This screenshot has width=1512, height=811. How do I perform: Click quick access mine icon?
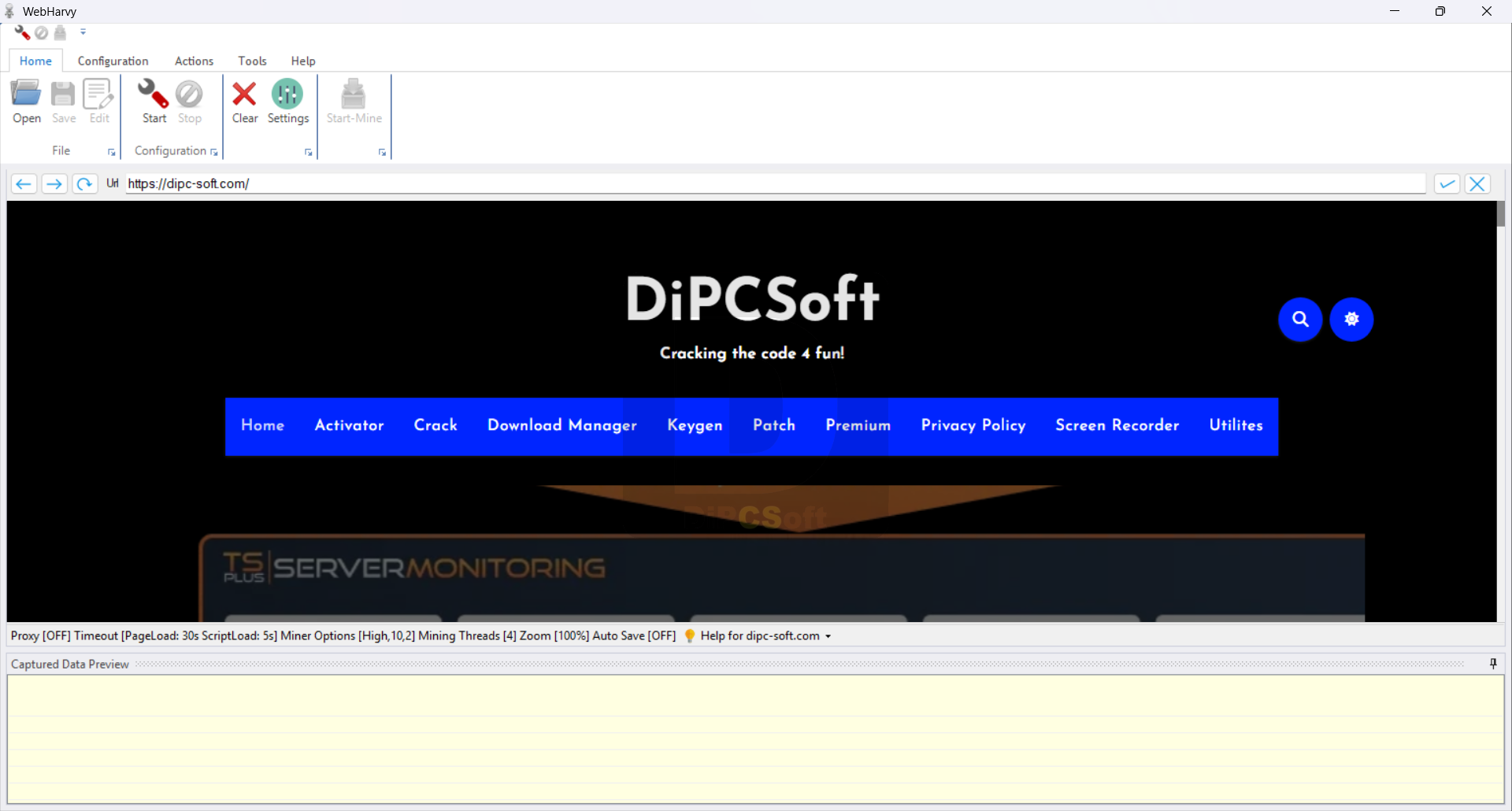click(61, 32)
